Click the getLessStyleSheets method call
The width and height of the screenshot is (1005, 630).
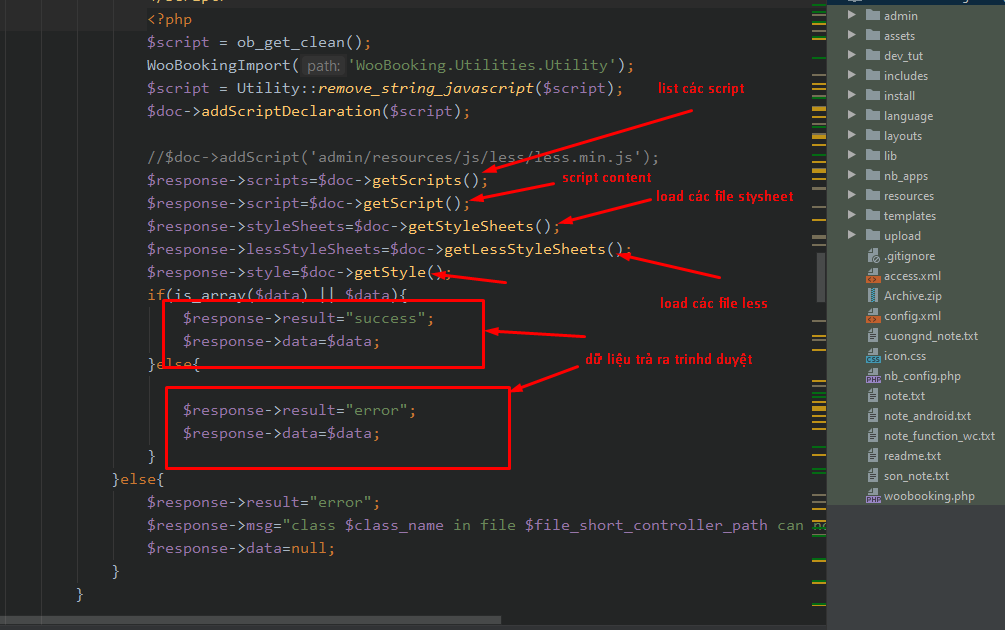click(x=524, y=249)
